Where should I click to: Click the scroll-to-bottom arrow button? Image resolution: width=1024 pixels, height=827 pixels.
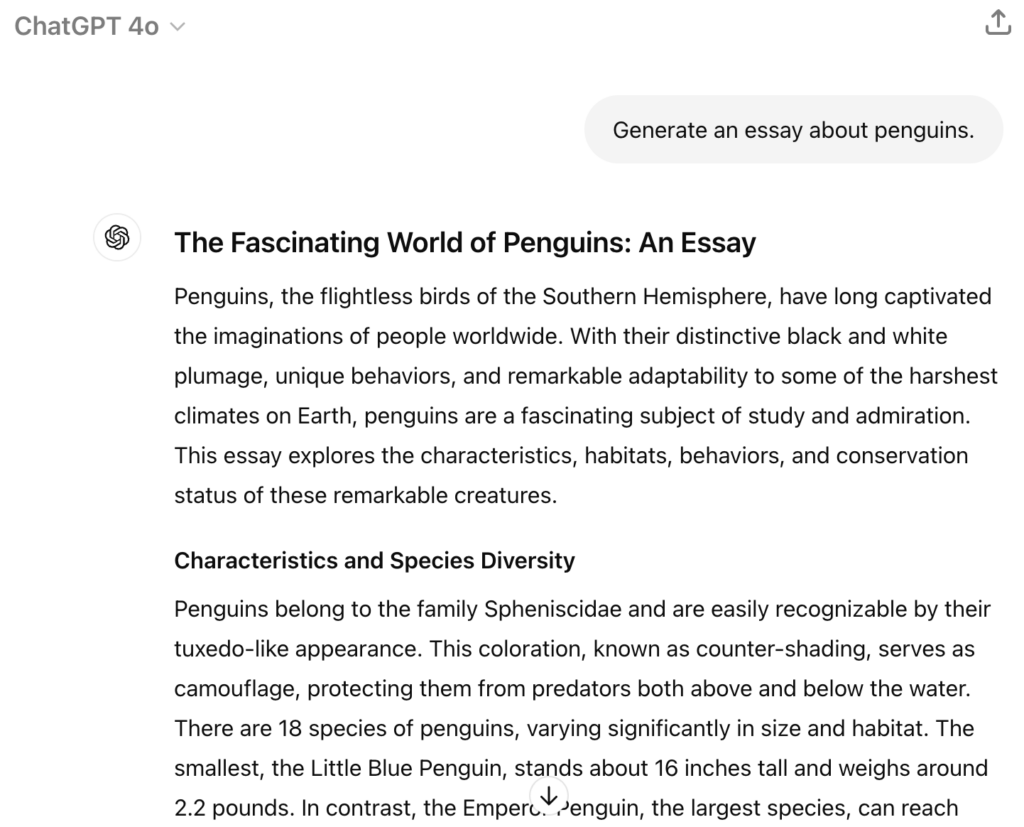548,797
